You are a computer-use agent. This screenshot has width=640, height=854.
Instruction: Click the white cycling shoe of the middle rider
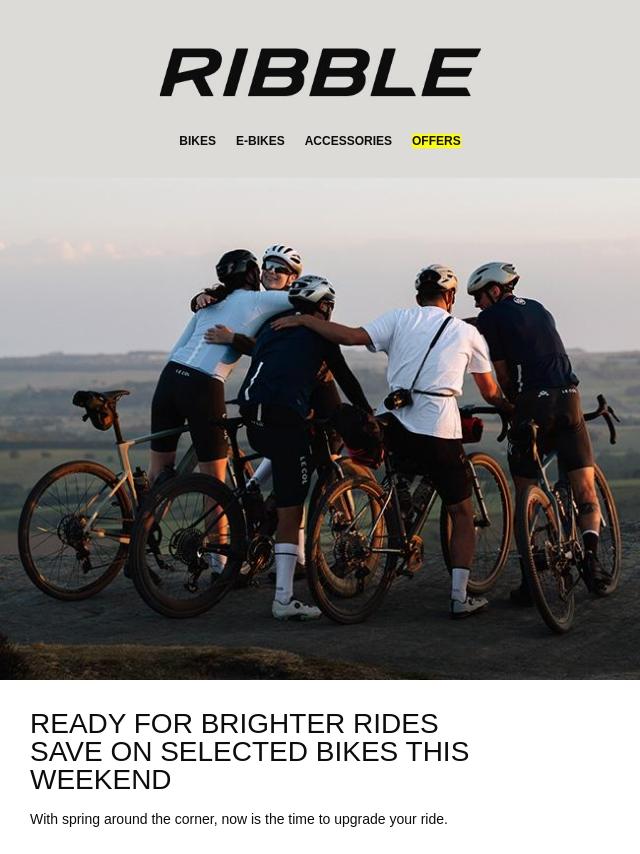(x=296, y=609)
